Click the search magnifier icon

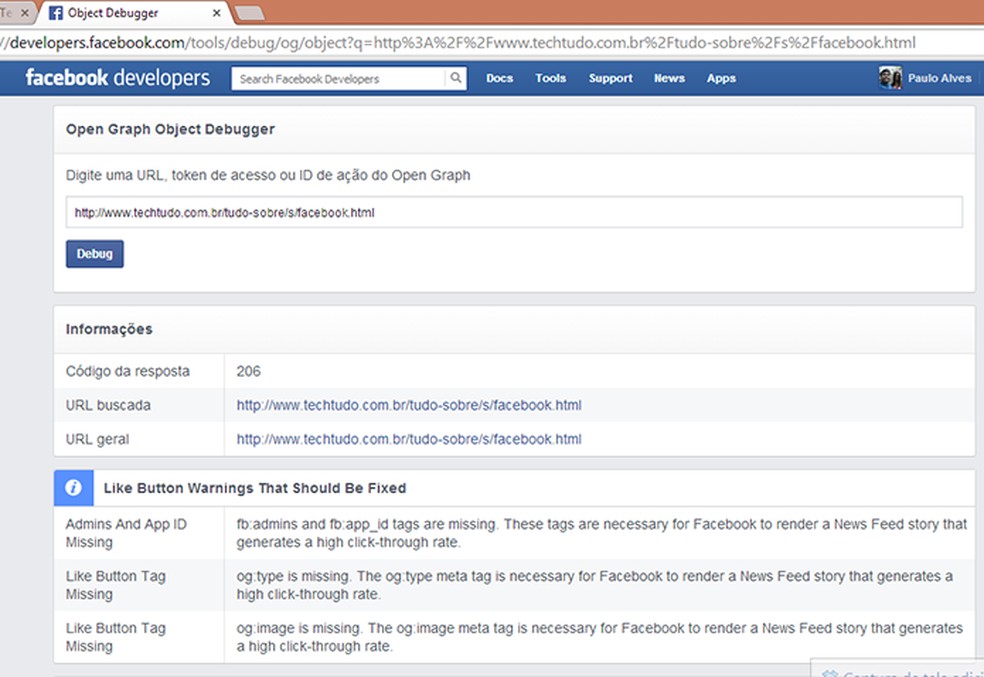coord(455,78)
